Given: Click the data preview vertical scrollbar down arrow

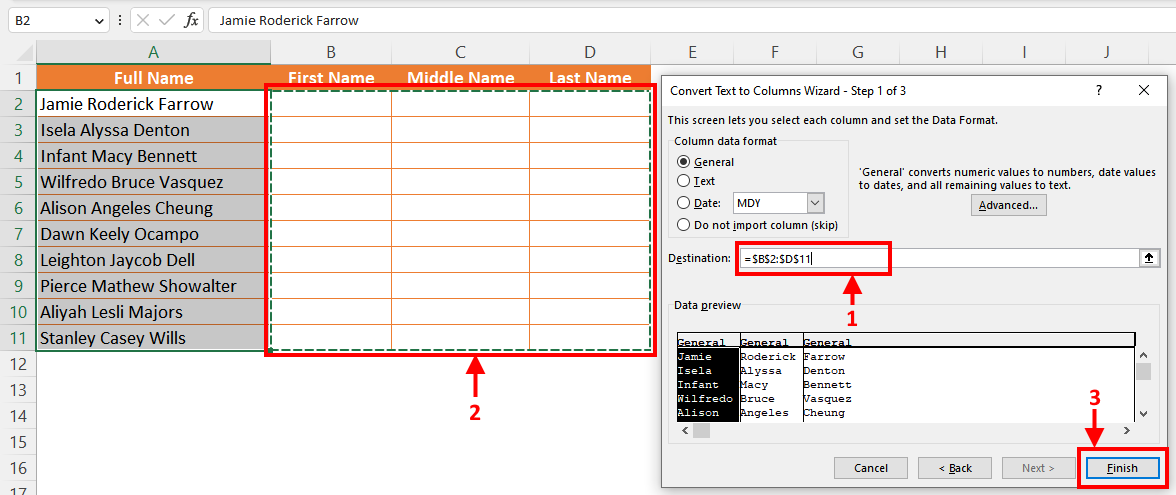Looking at the screenshot, I should coord(1143,413).
